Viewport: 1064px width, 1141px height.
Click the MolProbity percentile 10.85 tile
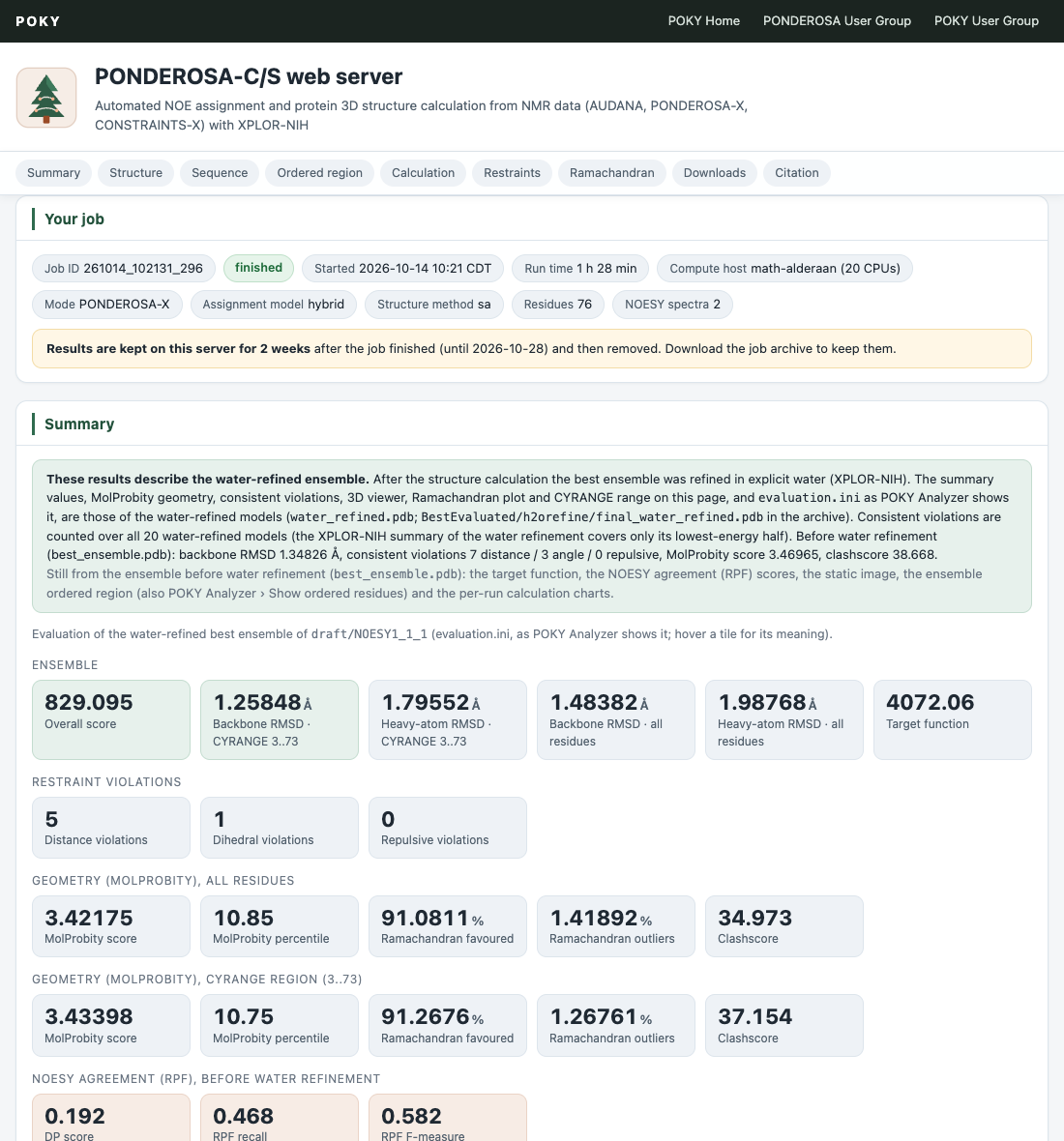coord(280,926)
